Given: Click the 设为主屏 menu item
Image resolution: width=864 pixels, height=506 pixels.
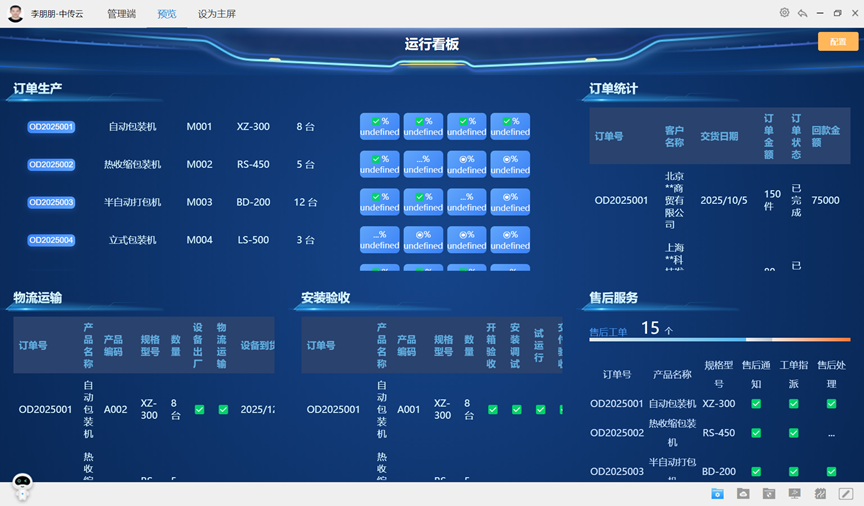Looking at the screenshot, I should pos(217,14).
